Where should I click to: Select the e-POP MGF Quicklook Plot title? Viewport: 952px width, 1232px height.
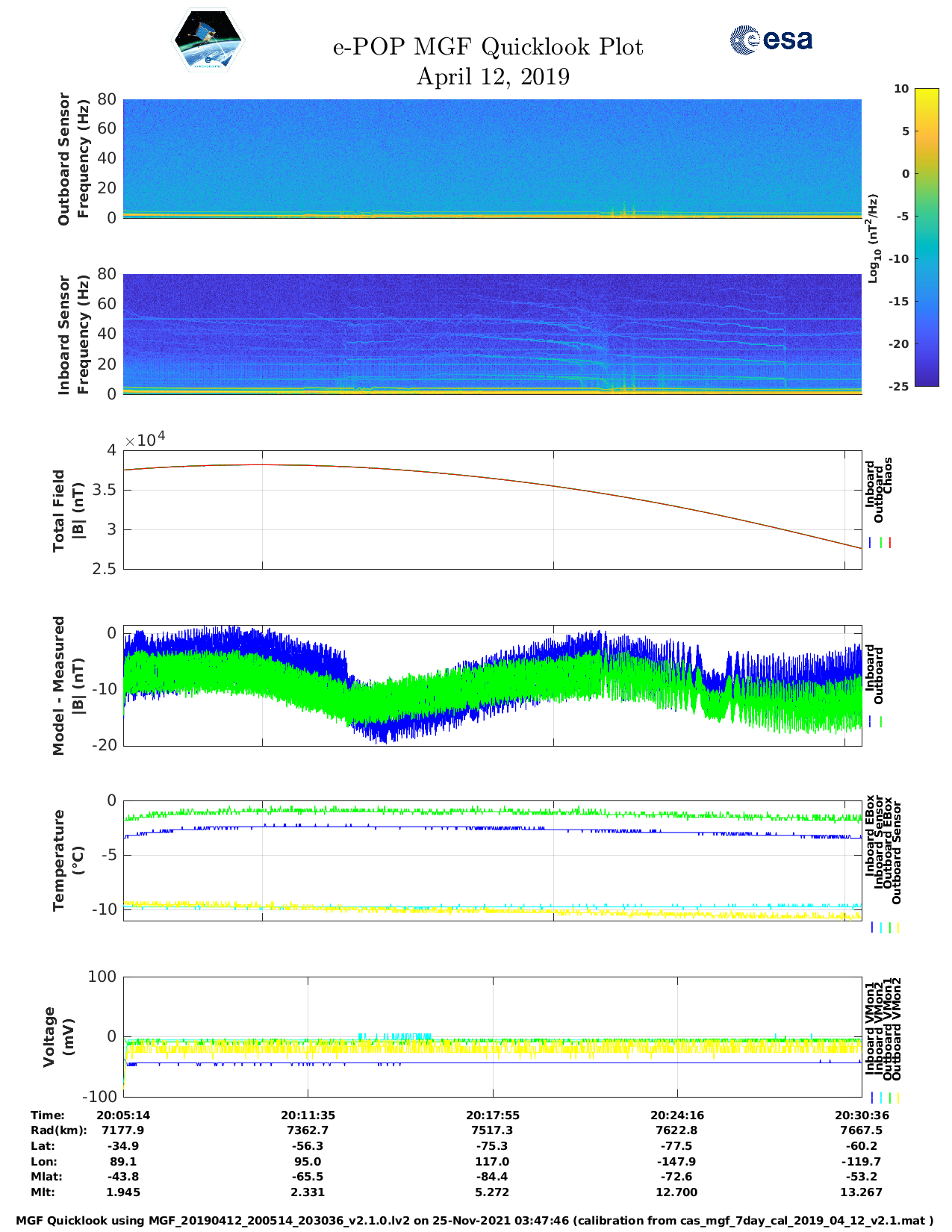488,47
